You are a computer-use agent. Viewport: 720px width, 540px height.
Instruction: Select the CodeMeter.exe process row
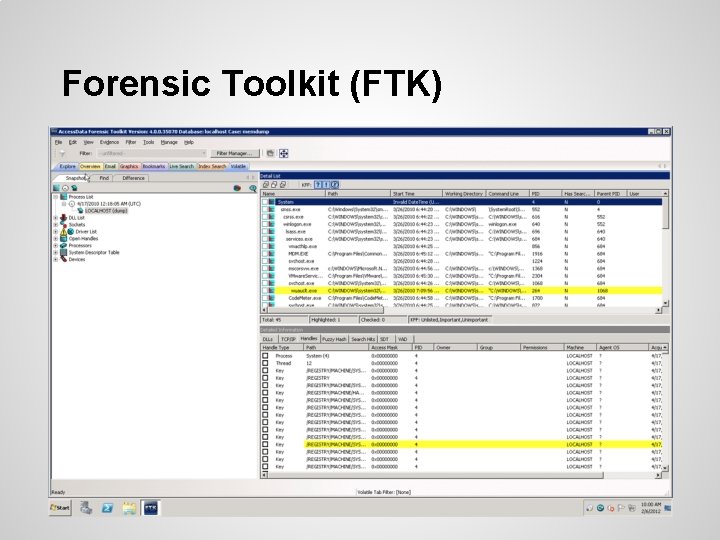[461, 298]
